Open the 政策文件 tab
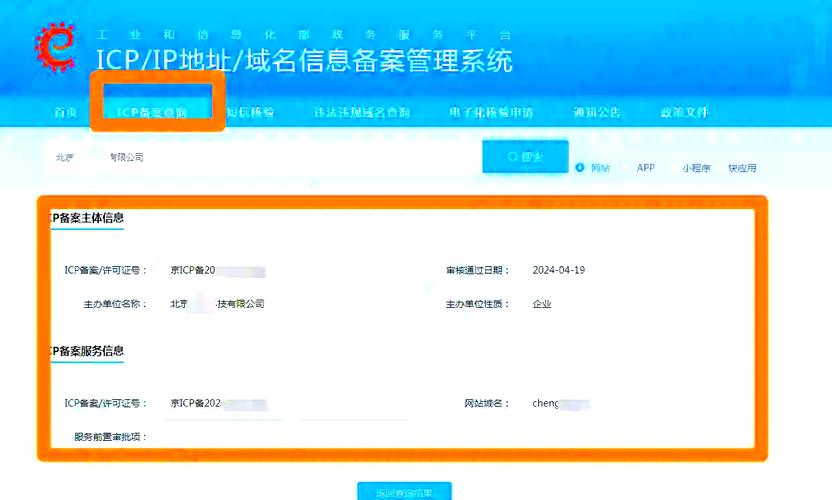Viewport: 832px width, 500px height. [685, 113]
